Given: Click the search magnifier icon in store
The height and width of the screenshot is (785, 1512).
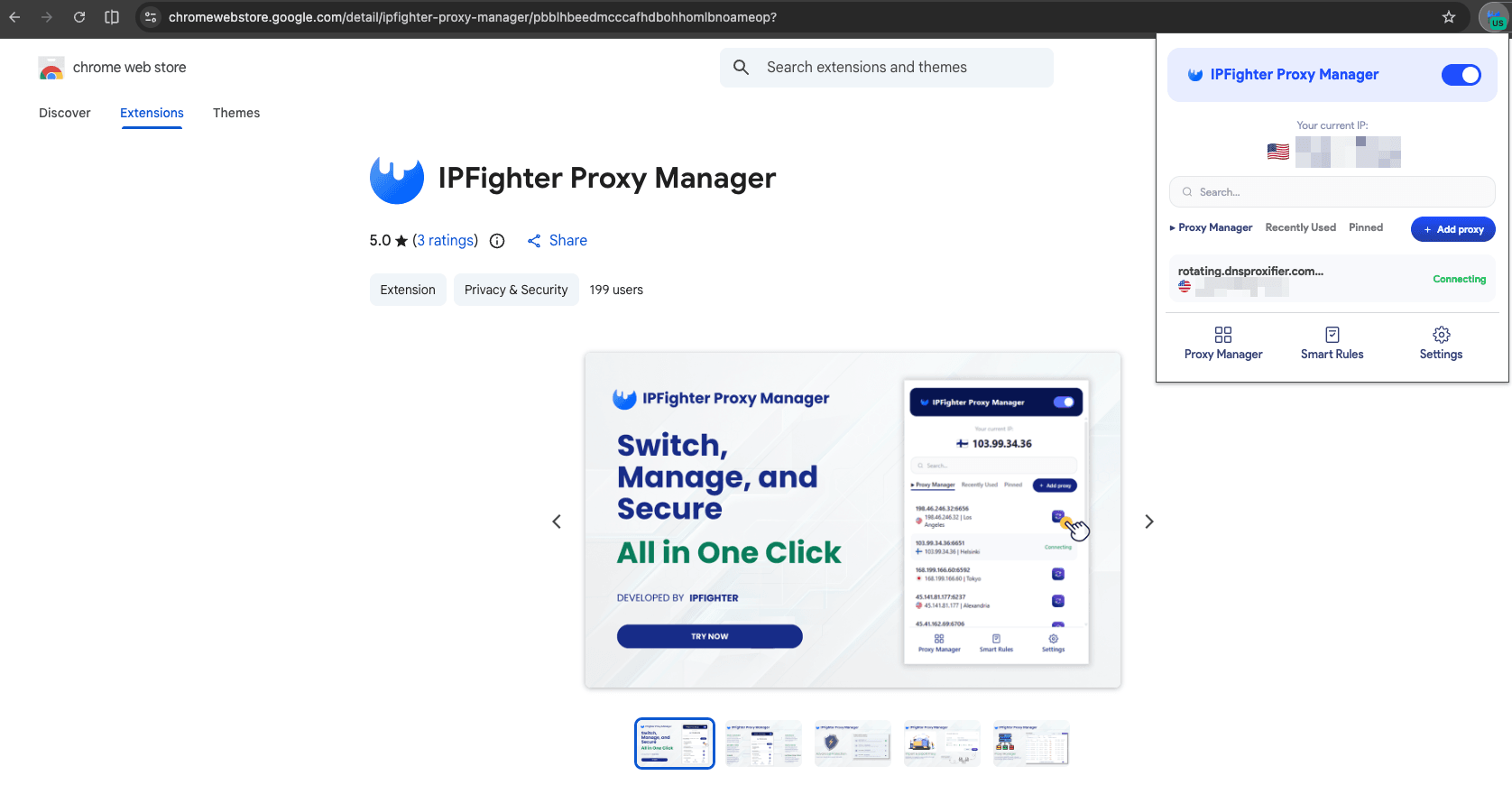Looking at the screenshot, I should click(741, 68).
